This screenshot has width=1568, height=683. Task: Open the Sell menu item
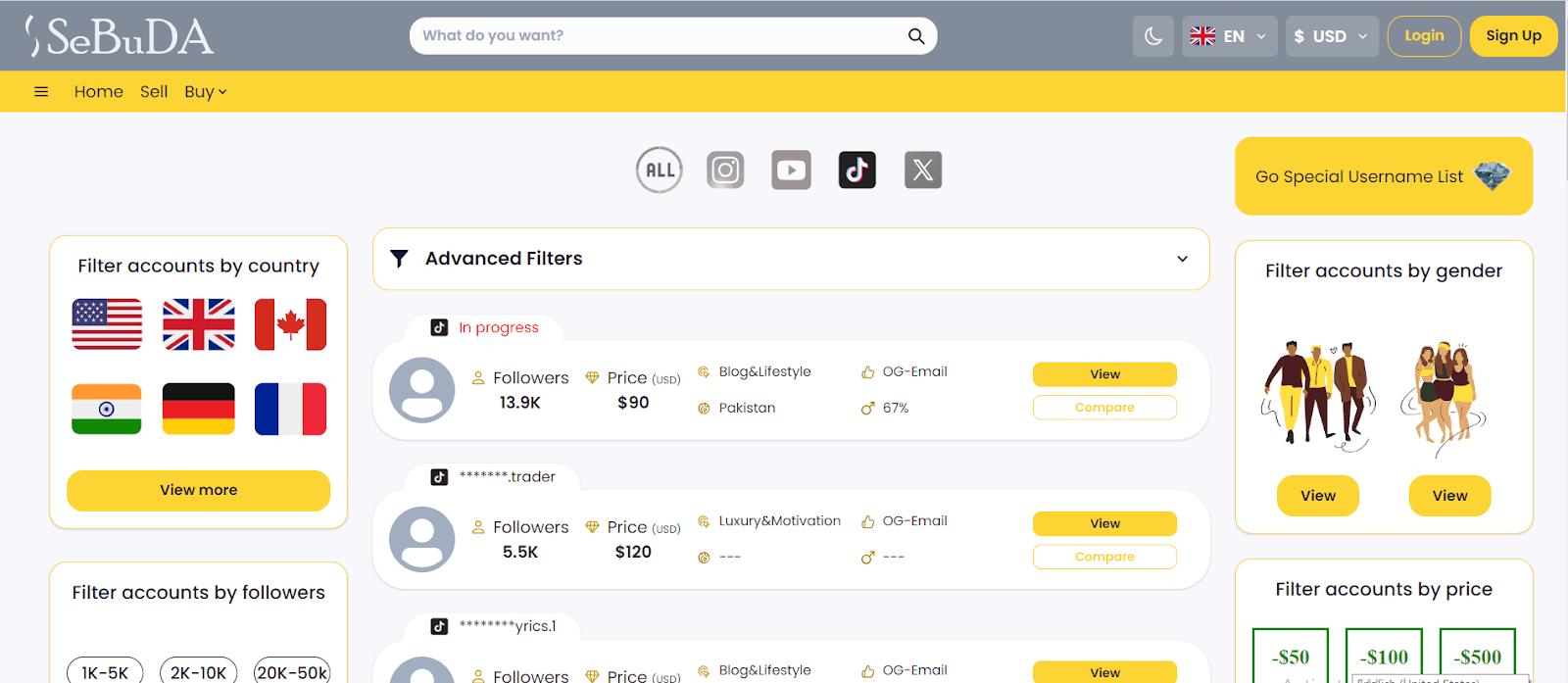pos(154,92)
